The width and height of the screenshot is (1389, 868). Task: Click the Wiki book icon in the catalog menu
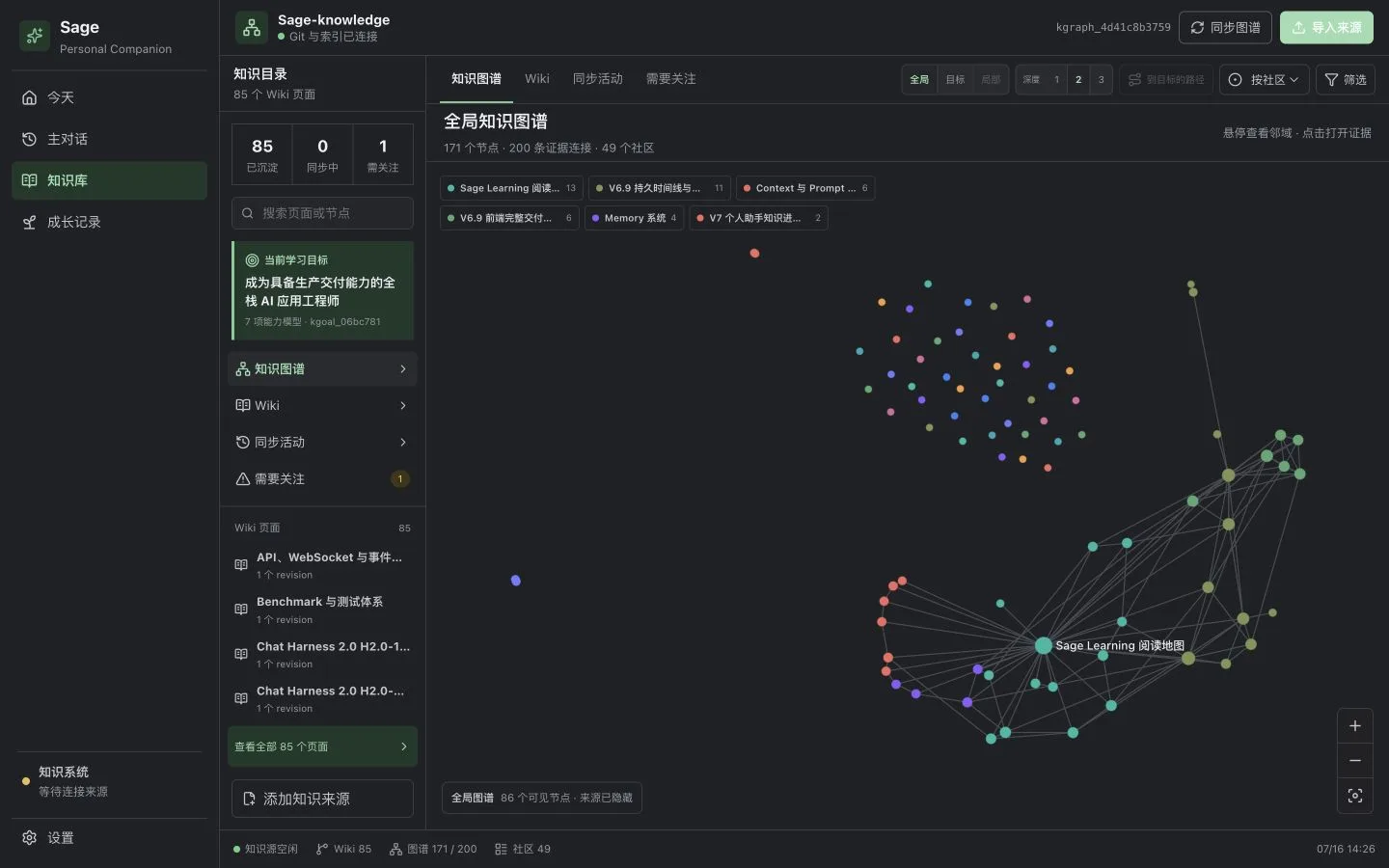243,405
